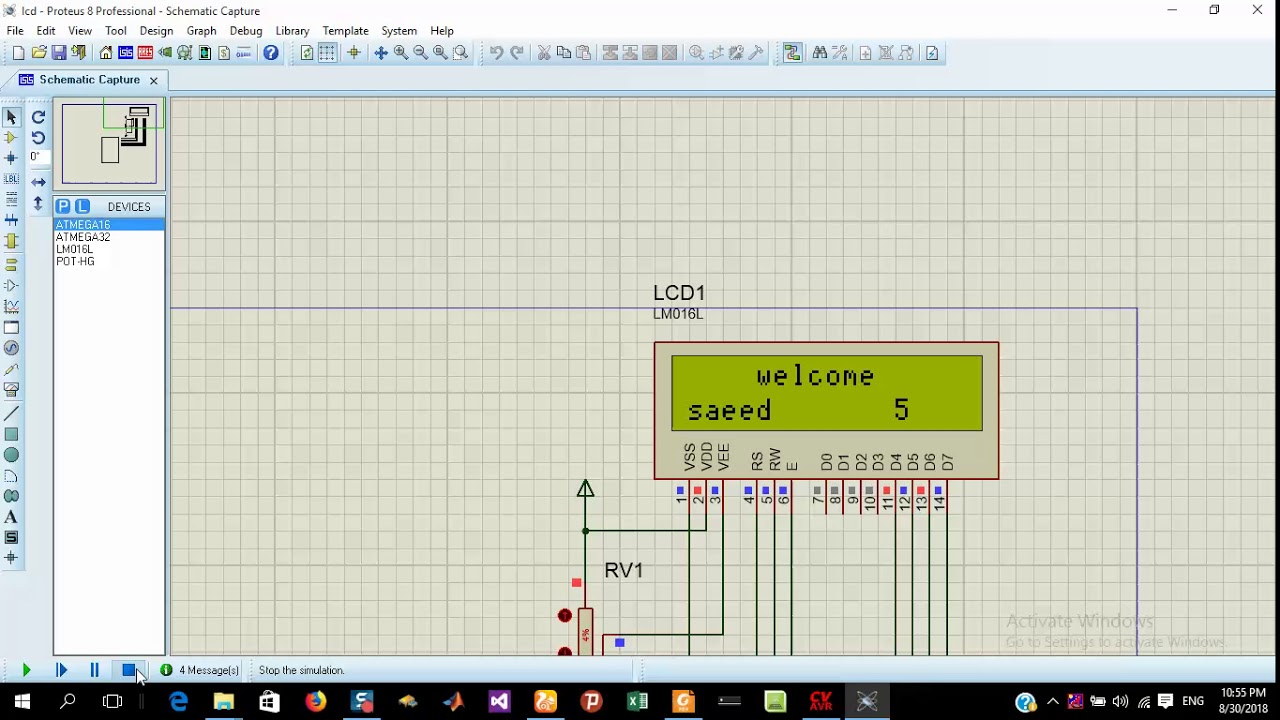Screen dimensions: 1280x720
Task: Open the Library menu
Action: pos(292,31)
